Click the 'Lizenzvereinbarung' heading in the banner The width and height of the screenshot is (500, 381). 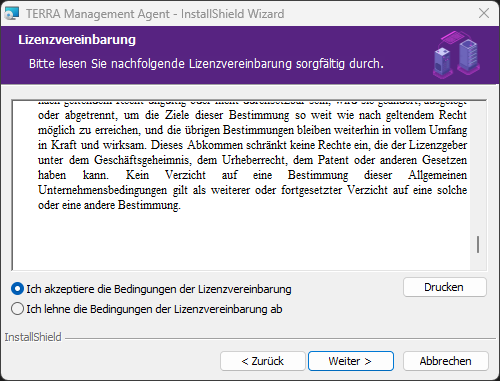click(77, 40)
